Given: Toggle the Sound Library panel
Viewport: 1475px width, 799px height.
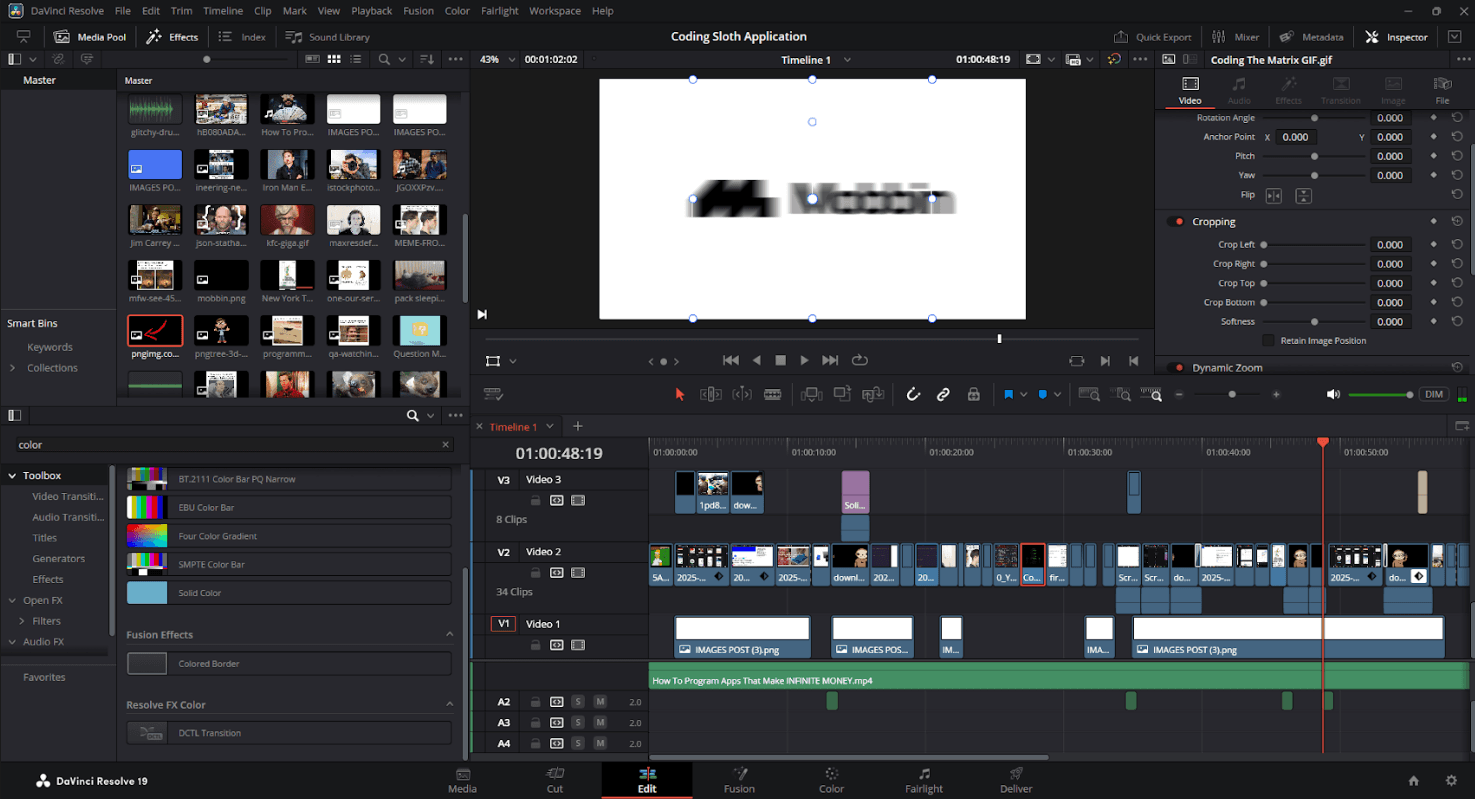Looking at the screenshot, I should (x=328, y=37).
